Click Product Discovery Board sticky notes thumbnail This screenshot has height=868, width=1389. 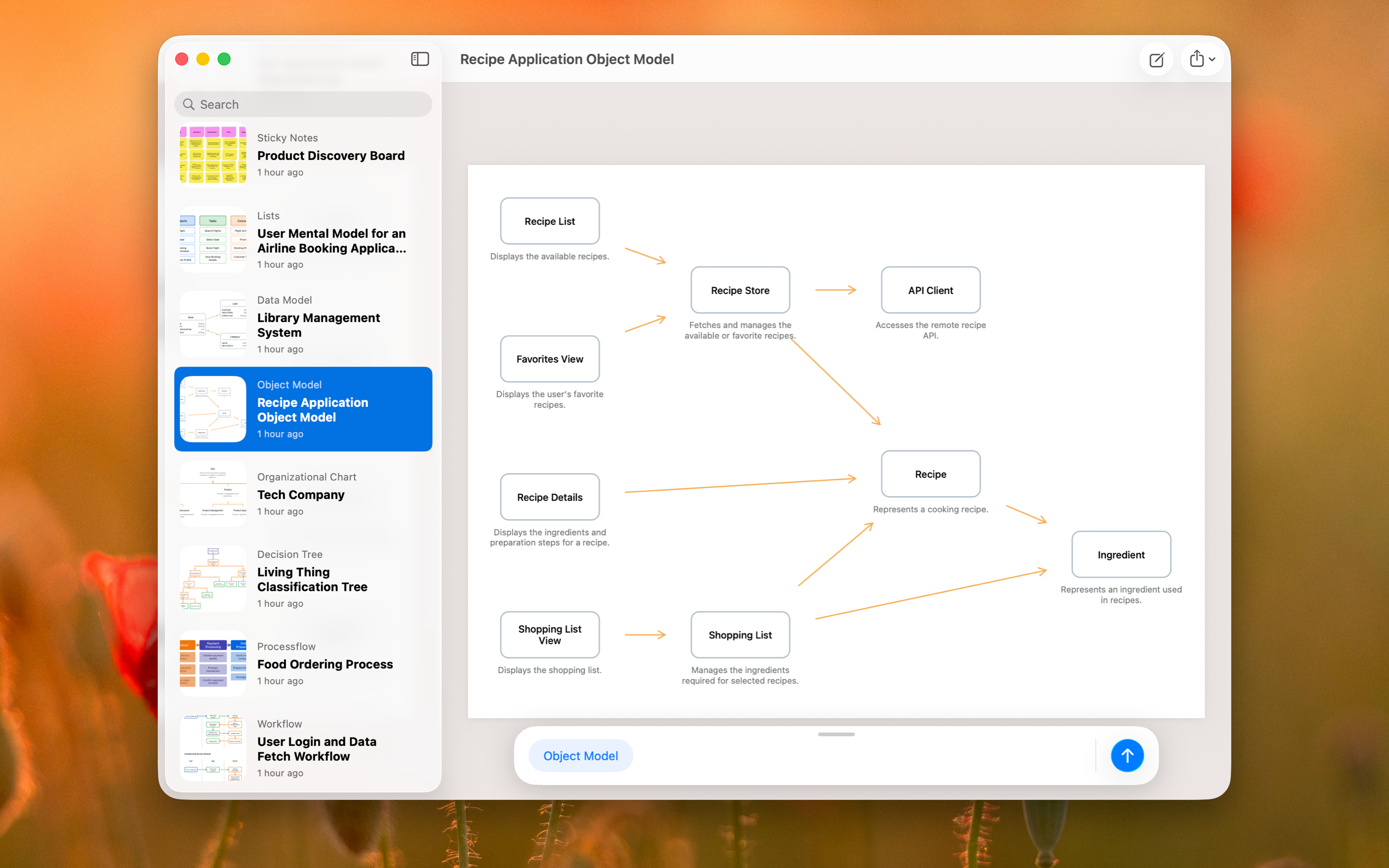pos(213,155)
